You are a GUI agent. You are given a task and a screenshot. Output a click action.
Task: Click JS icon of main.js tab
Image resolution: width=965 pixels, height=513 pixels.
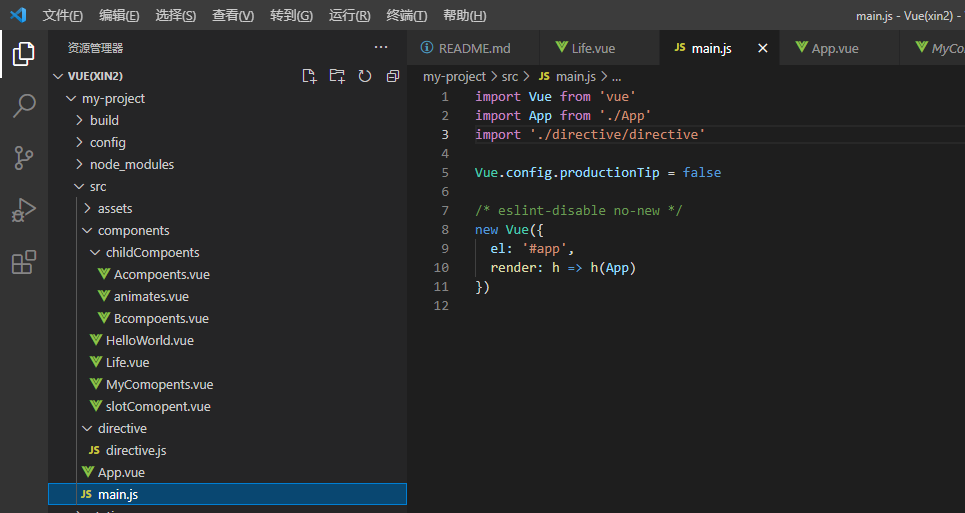679,47
